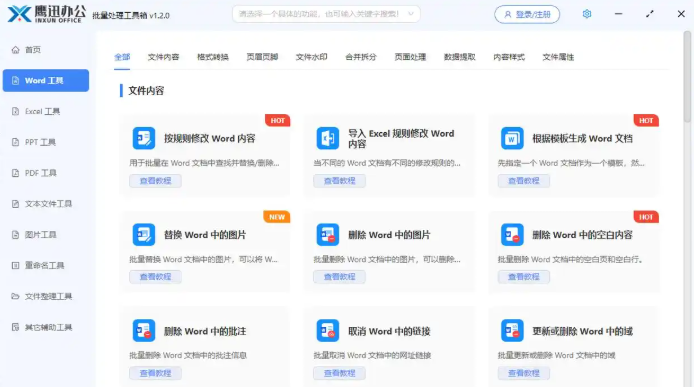This screenshot has width=694, height=387.
Task: Select PDF 工具 in the sidebar
Action: (x=46, y=173)
